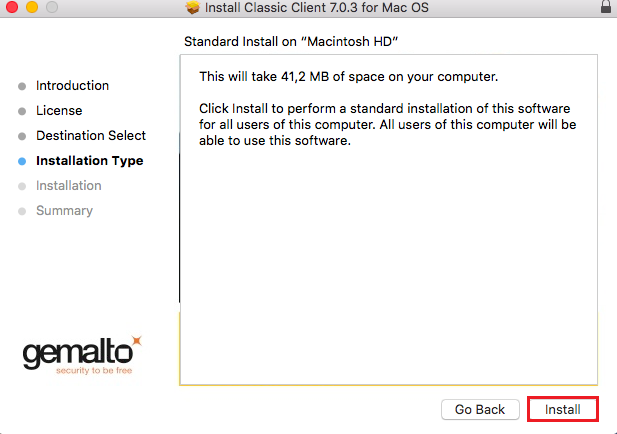Click the light bullet beside Summary
This screenshot has height=434, width=617.
tap(22, 211)
